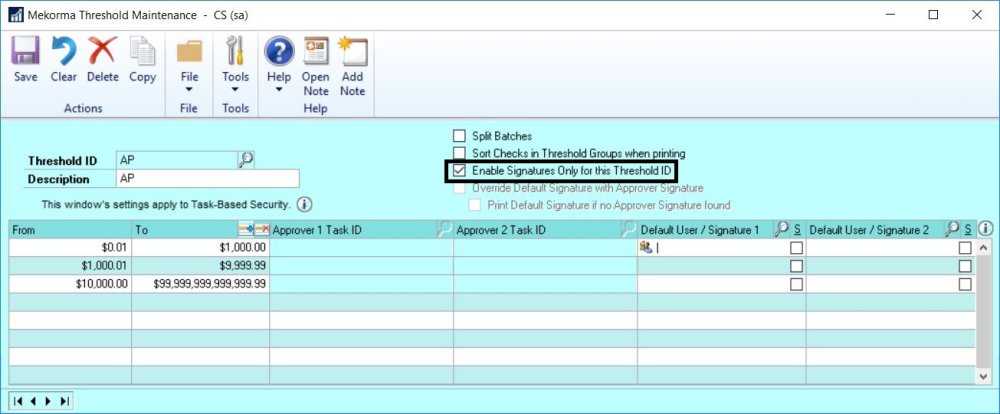Click Task-Based Security info icon
Screen dimensions: 1000x414
point(305,205)
